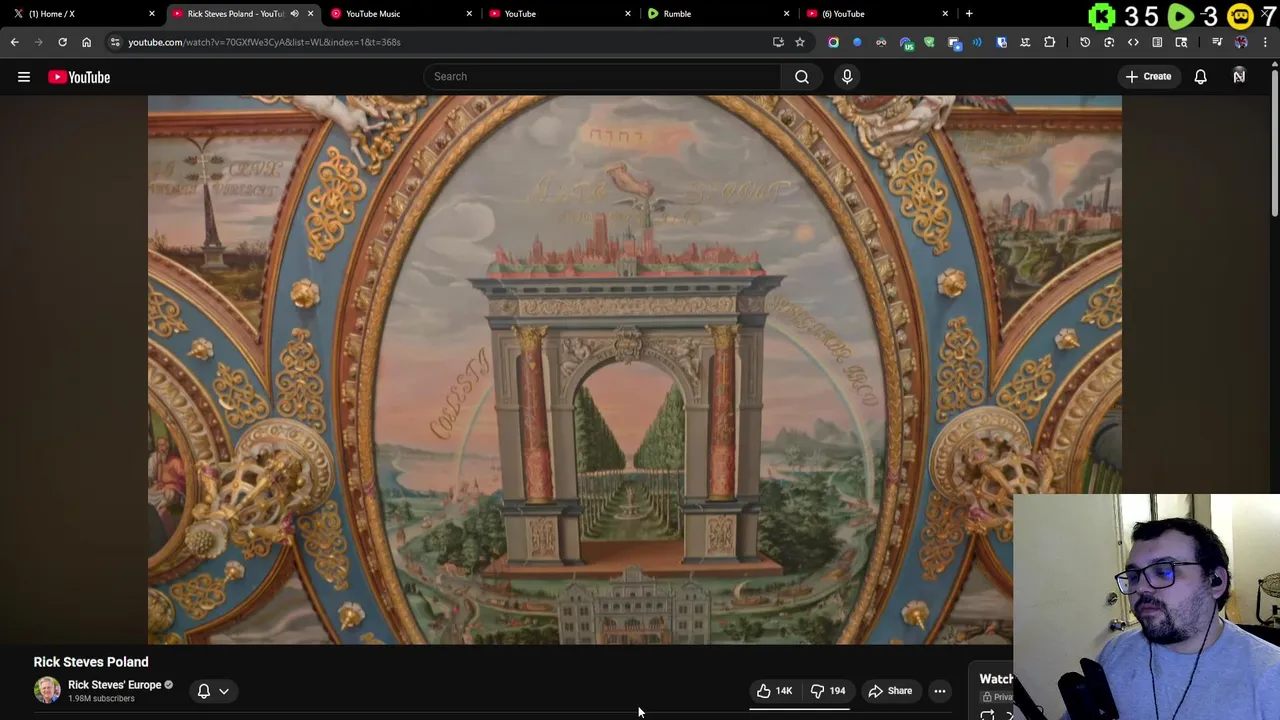1280x720 pixels.
Task: Click the search magnifier button
Action: click(x=802, y=77)
